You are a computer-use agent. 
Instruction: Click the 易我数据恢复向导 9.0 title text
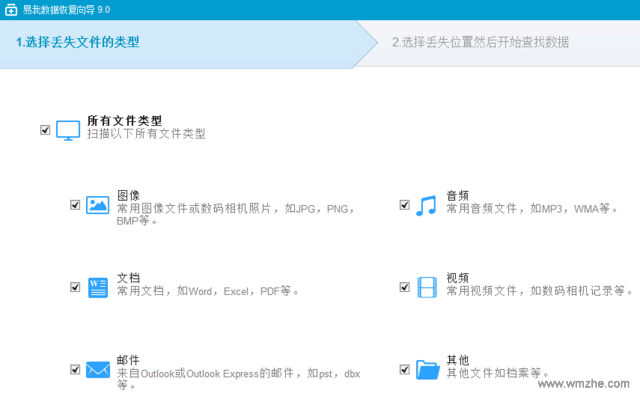tap(67, 10)
